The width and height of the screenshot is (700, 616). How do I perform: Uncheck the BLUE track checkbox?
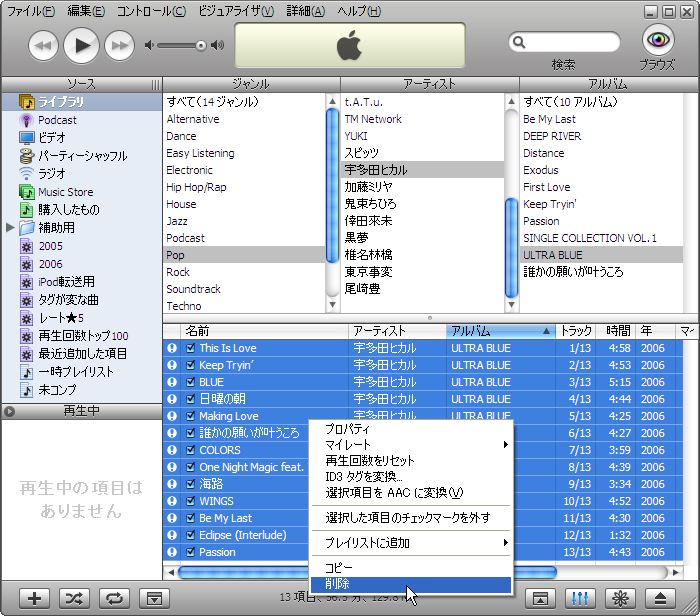[x=191, y=382]
